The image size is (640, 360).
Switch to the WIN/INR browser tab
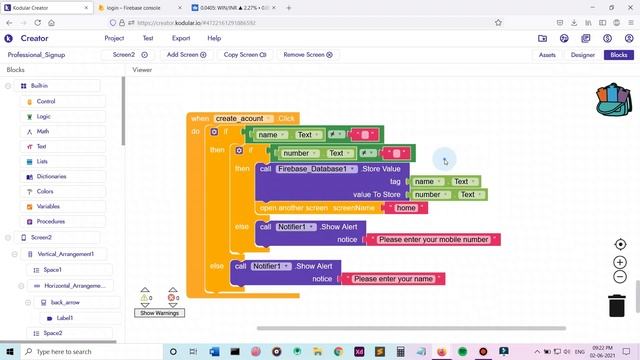tap(233, 8)
